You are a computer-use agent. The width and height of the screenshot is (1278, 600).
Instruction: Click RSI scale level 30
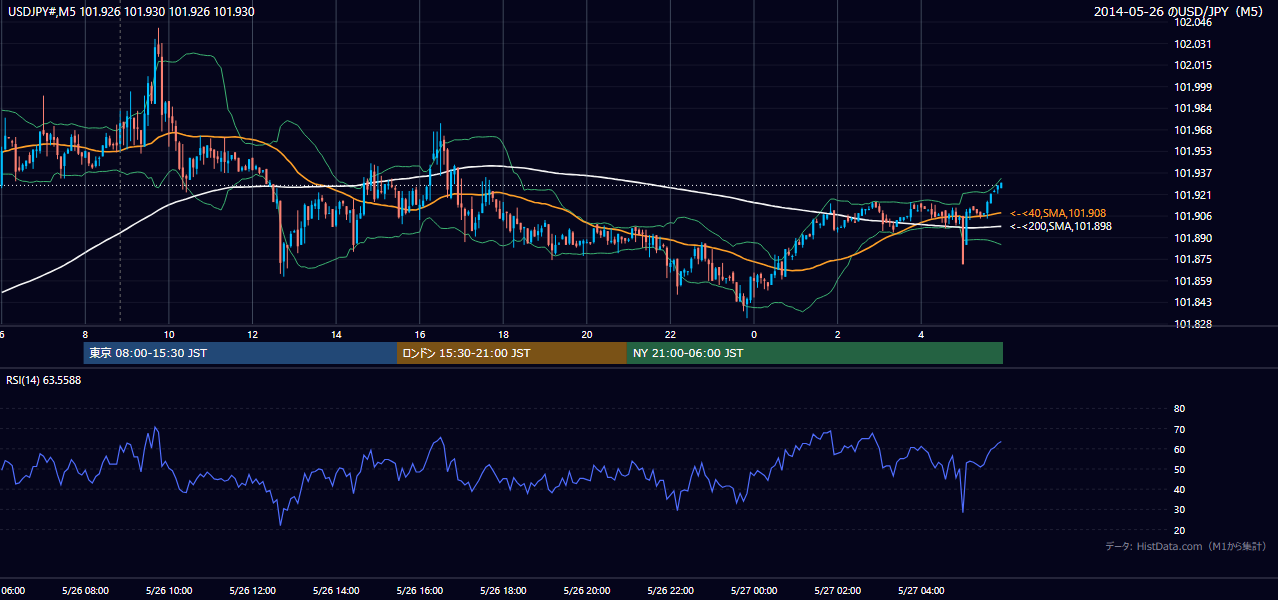coord(1179,510)
